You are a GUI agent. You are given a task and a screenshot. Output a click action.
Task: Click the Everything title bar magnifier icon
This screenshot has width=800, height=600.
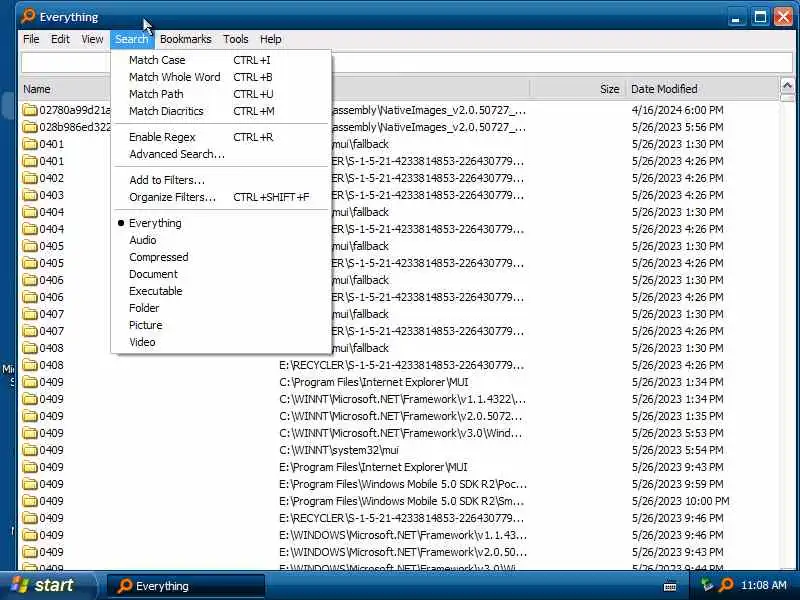29,16
